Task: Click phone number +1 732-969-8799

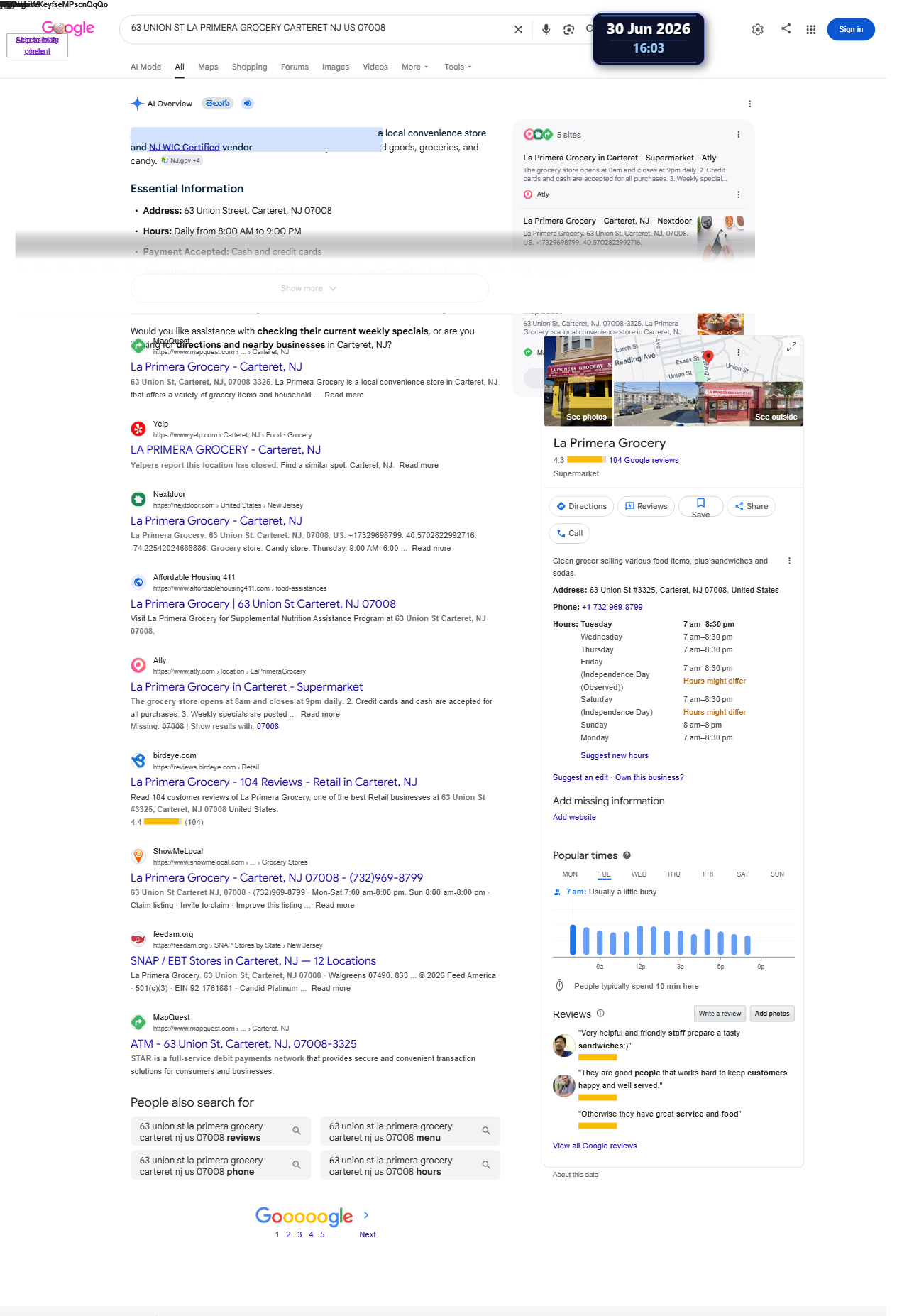Action: pyautogui.click(x=612, y=607)
